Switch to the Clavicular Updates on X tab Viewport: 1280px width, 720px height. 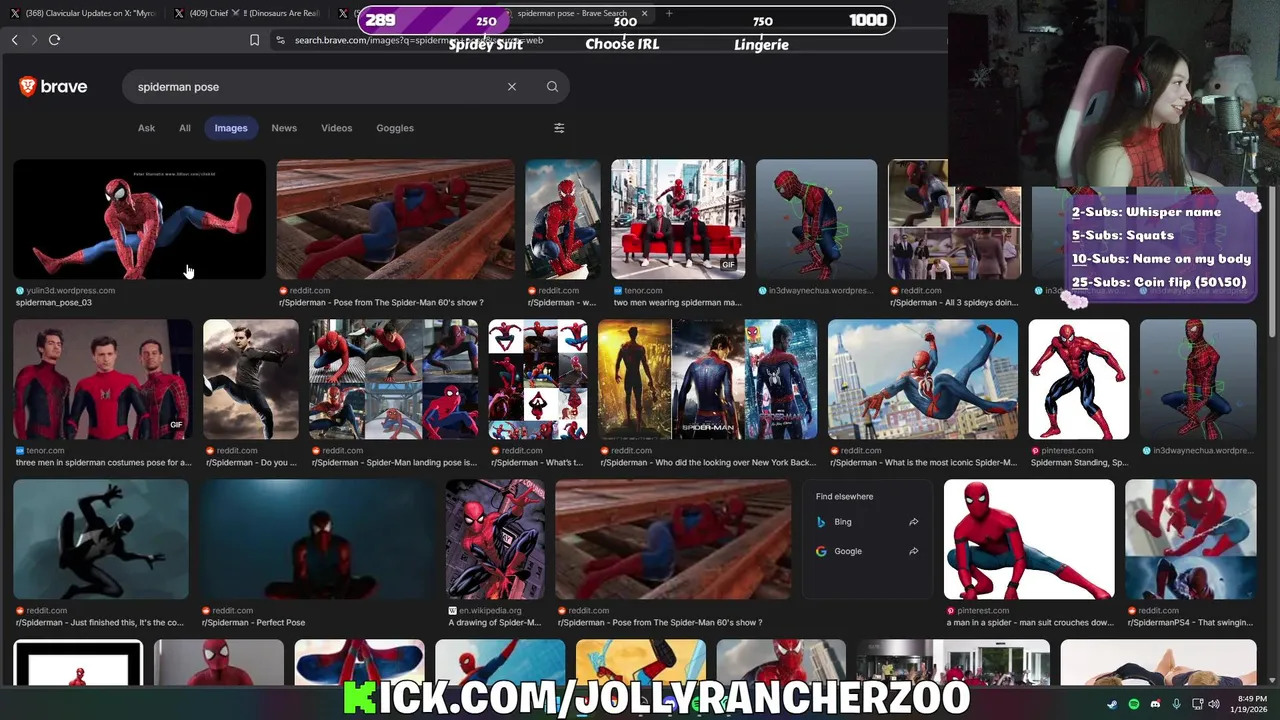pyautogui.click(x=82, y=14)
